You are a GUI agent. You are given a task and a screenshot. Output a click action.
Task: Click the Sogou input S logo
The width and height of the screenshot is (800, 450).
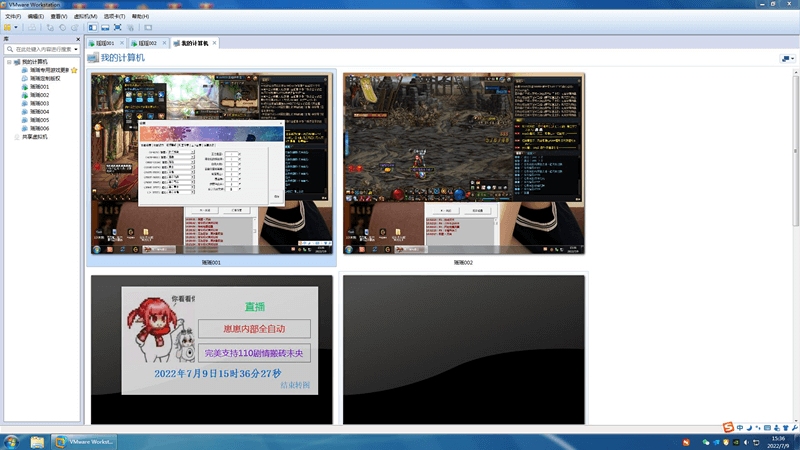click(x=728, y=427)
